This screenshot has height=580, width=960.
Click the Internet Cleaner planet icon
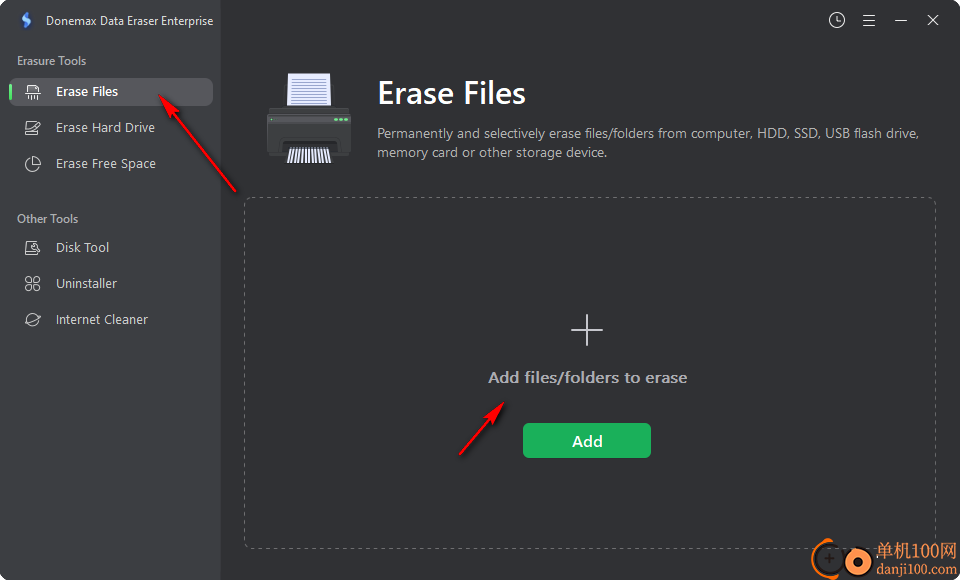(x=32, y=320)
